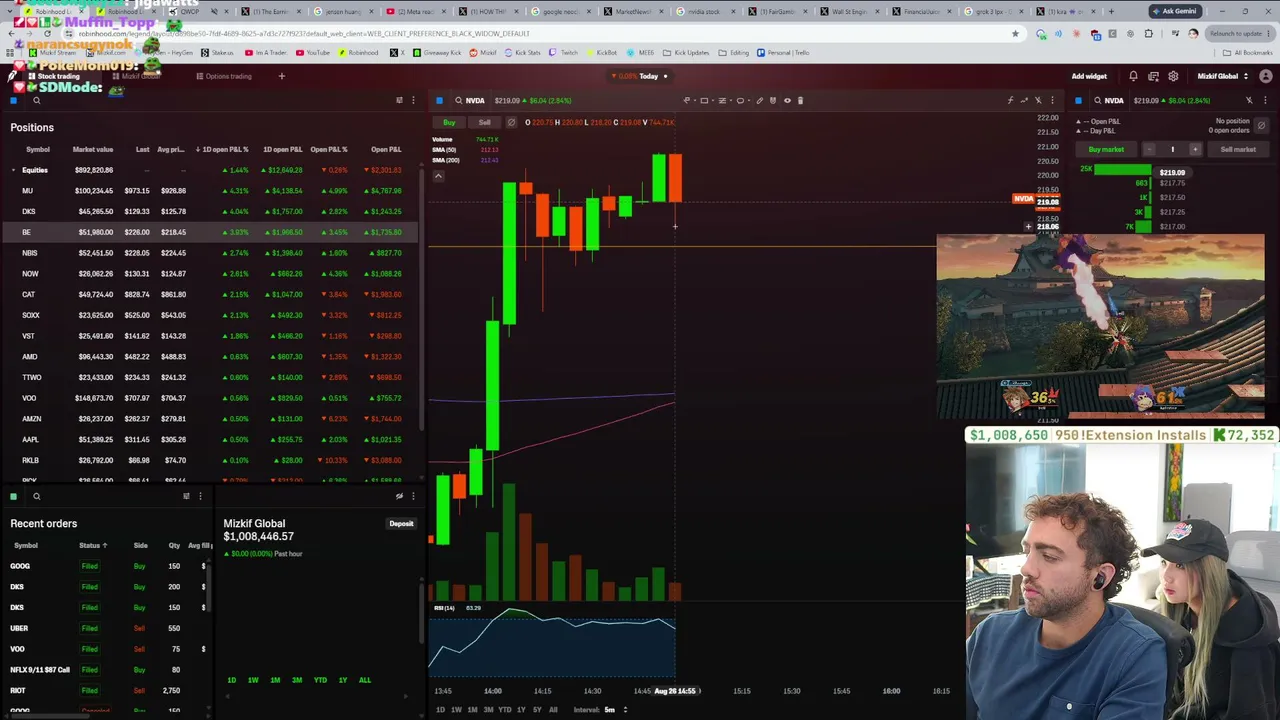
Task: Open the NVDA chart widget three-dot menu
Action: click(x=1053, y=100)
